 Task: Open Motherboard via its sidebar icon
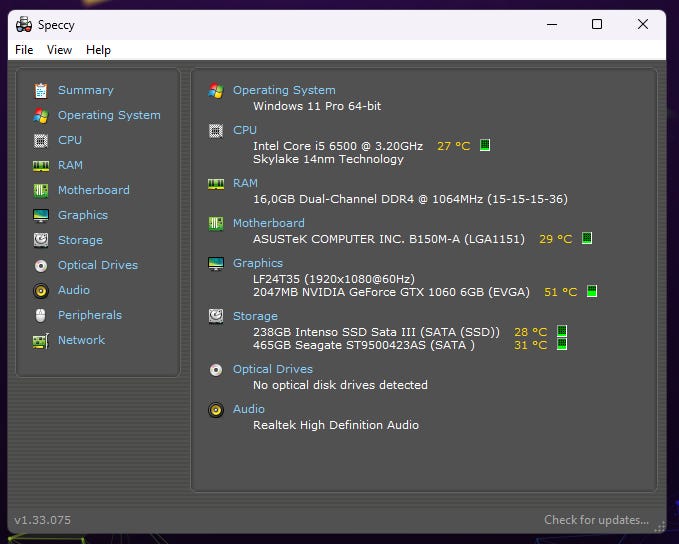41,190
